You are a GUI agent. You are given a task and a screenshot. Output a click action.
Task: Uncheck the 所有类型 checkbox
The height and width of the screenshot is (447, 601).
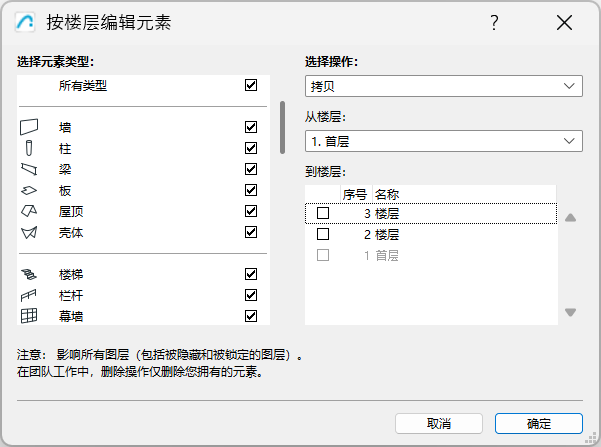point(251,86)
